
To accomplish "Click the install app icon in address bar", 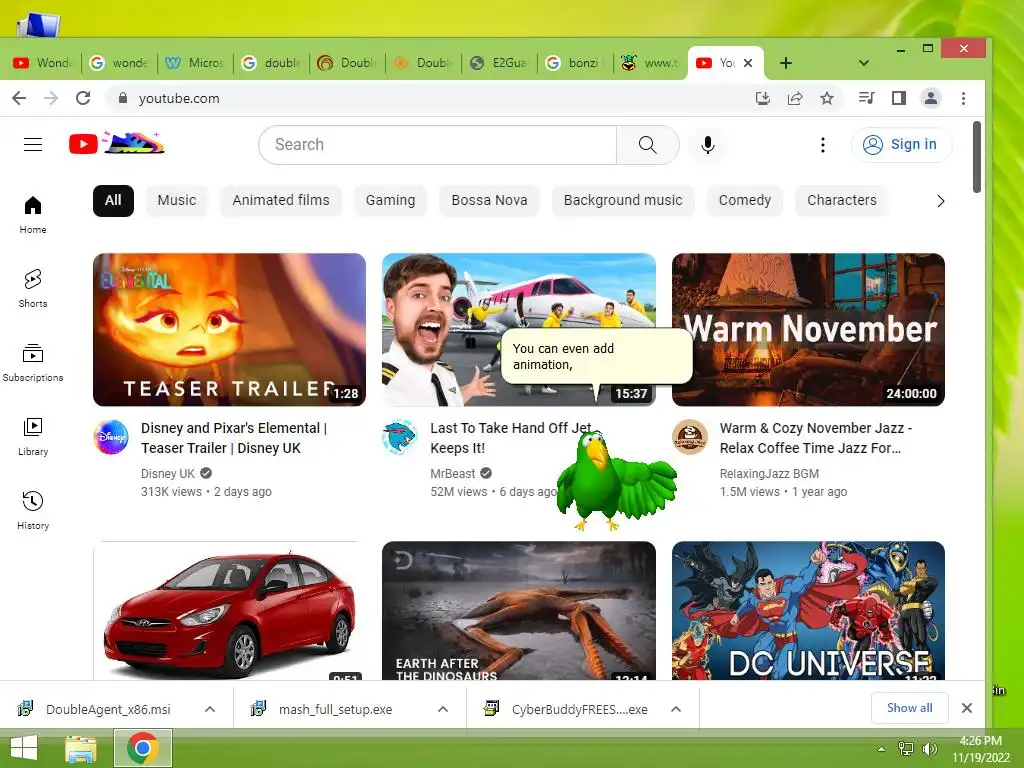I will (x=762, y=98).
